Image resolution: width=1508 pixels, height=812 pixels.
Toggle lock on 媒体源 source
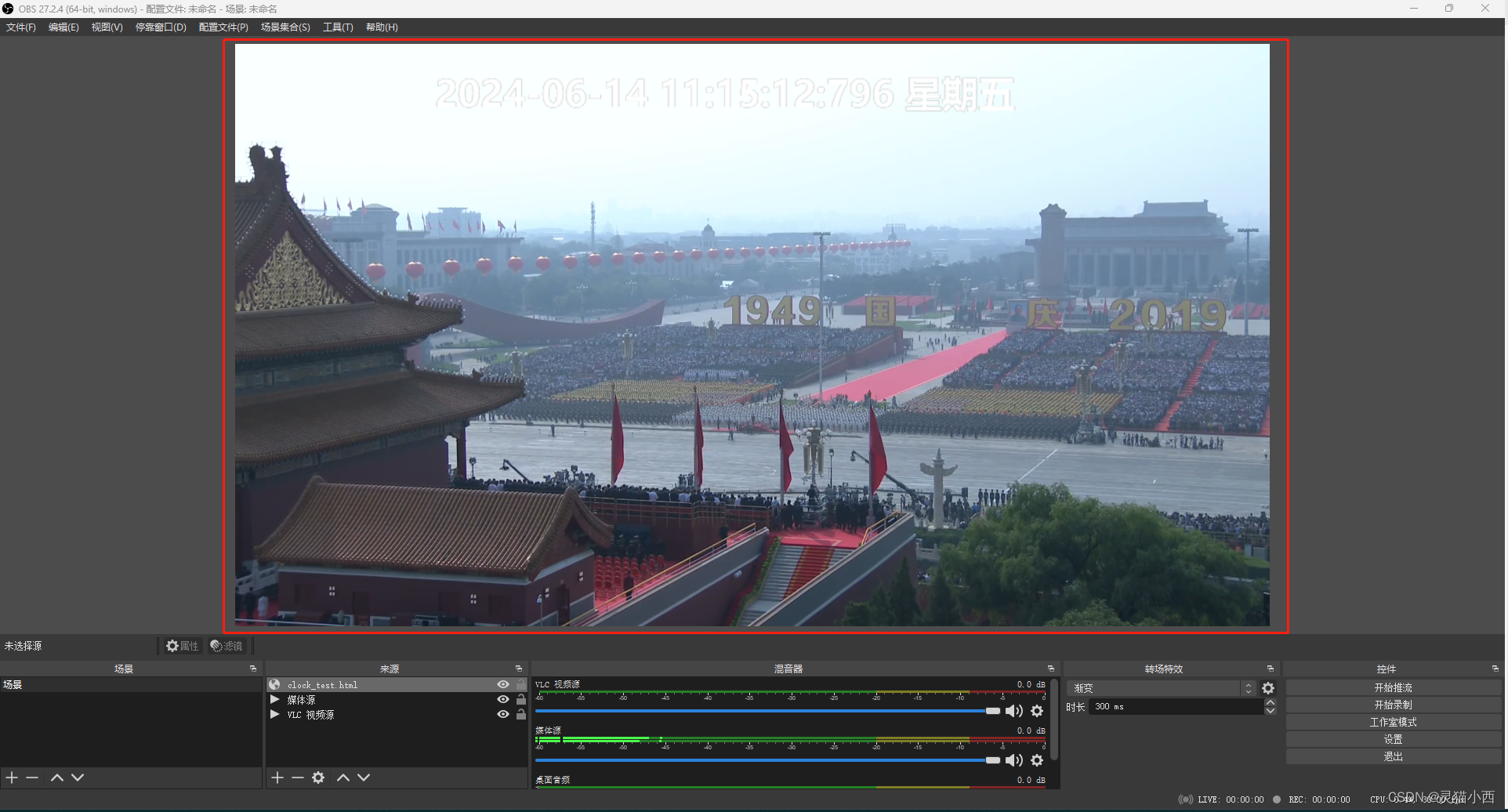click(x=521, y=700)
